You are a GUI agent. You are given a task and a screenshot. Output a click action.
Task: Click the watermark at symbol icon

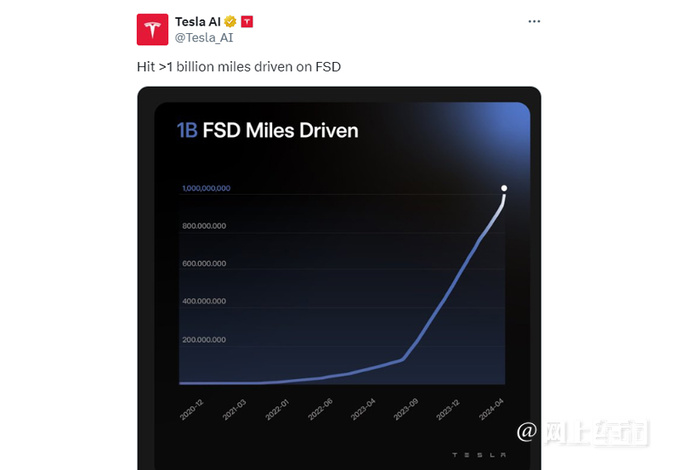pyautogui.click(x=527, y=432)
